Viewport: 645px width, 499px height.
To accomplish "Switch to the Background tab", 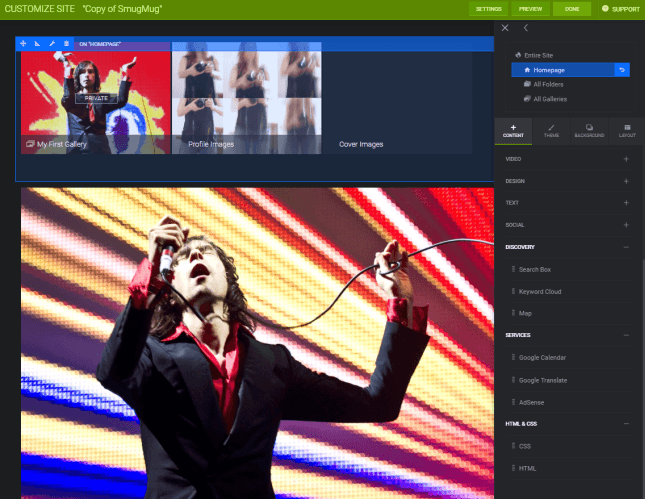I will (x=589, y=131).
